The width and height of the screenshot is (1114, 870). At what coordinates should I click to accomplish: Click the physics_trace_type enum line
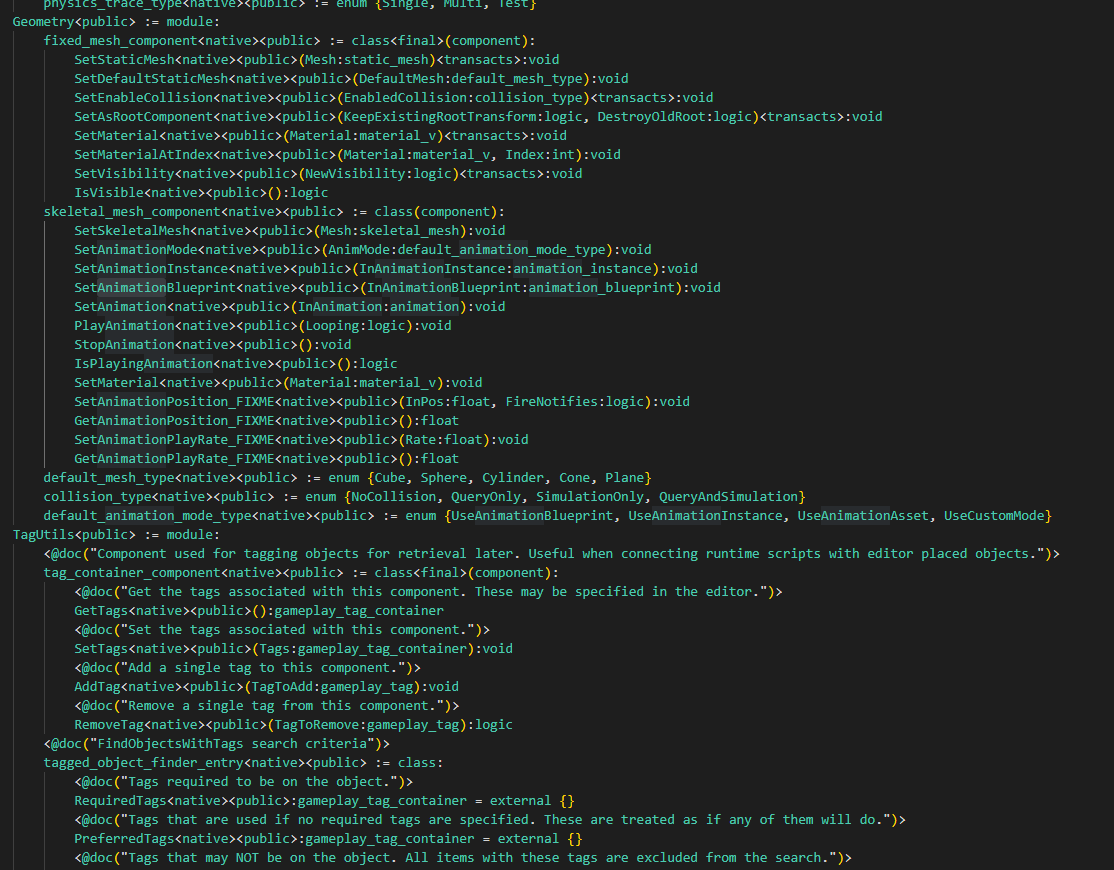290,4
